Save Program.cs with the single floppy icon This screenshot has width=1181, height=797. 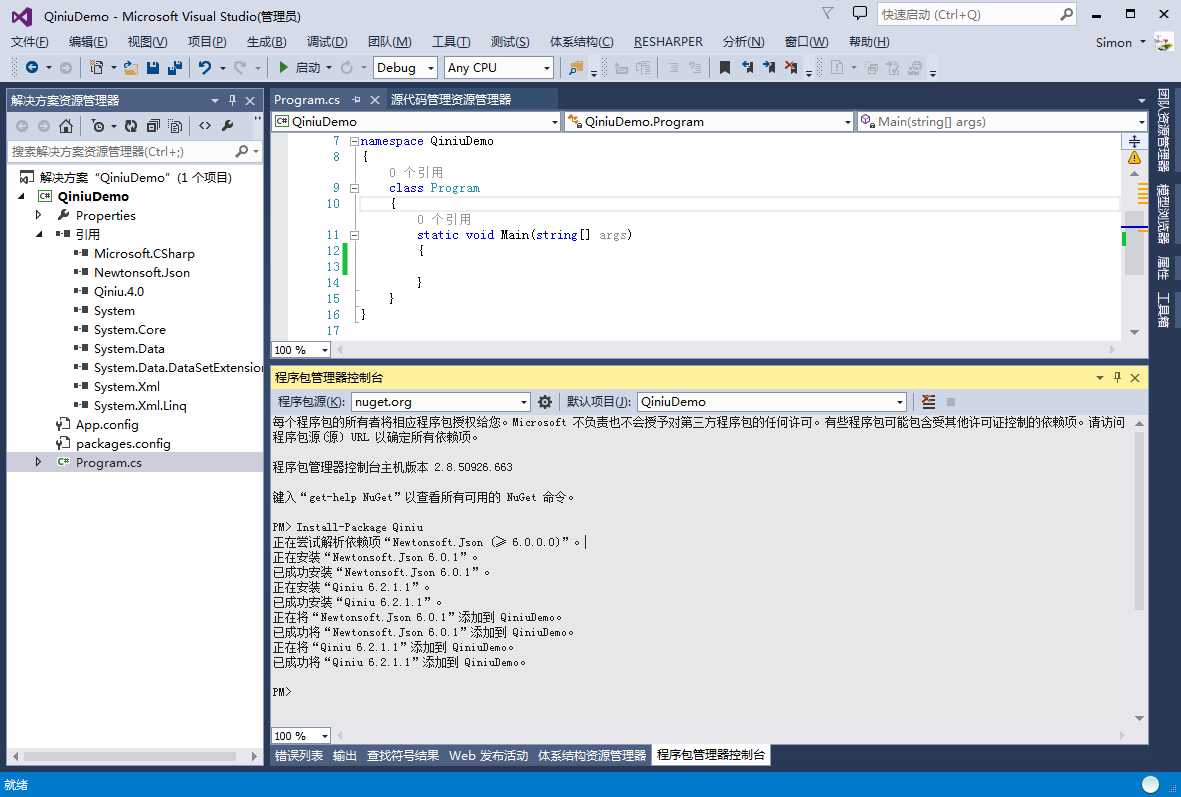153,68
